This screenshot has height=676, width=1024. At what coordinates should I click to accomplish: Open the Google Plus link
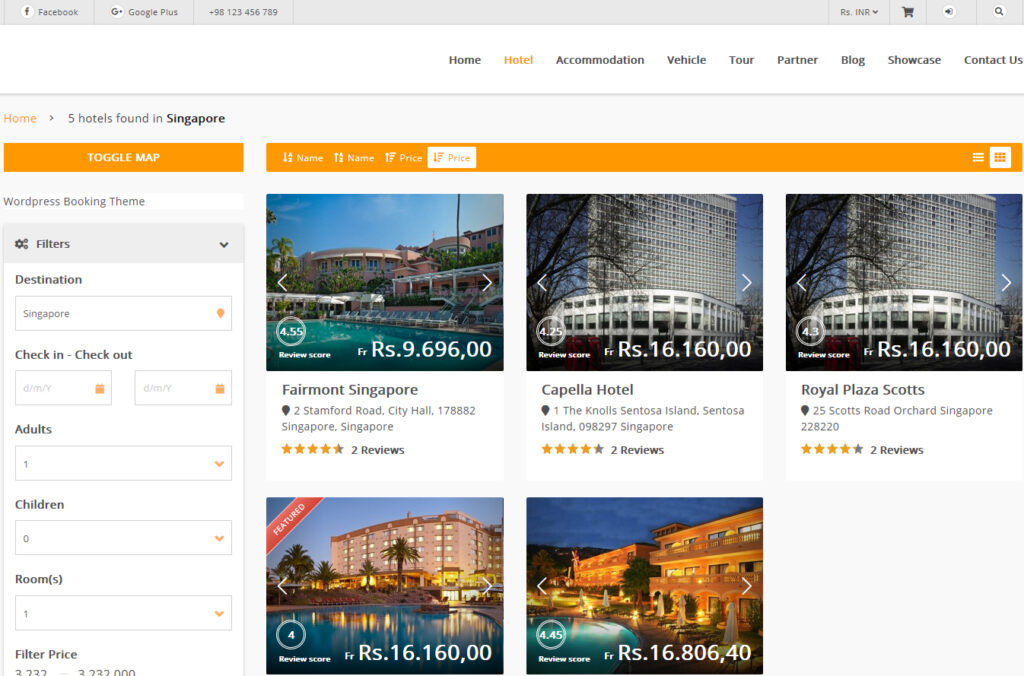[x=144, y=12]
